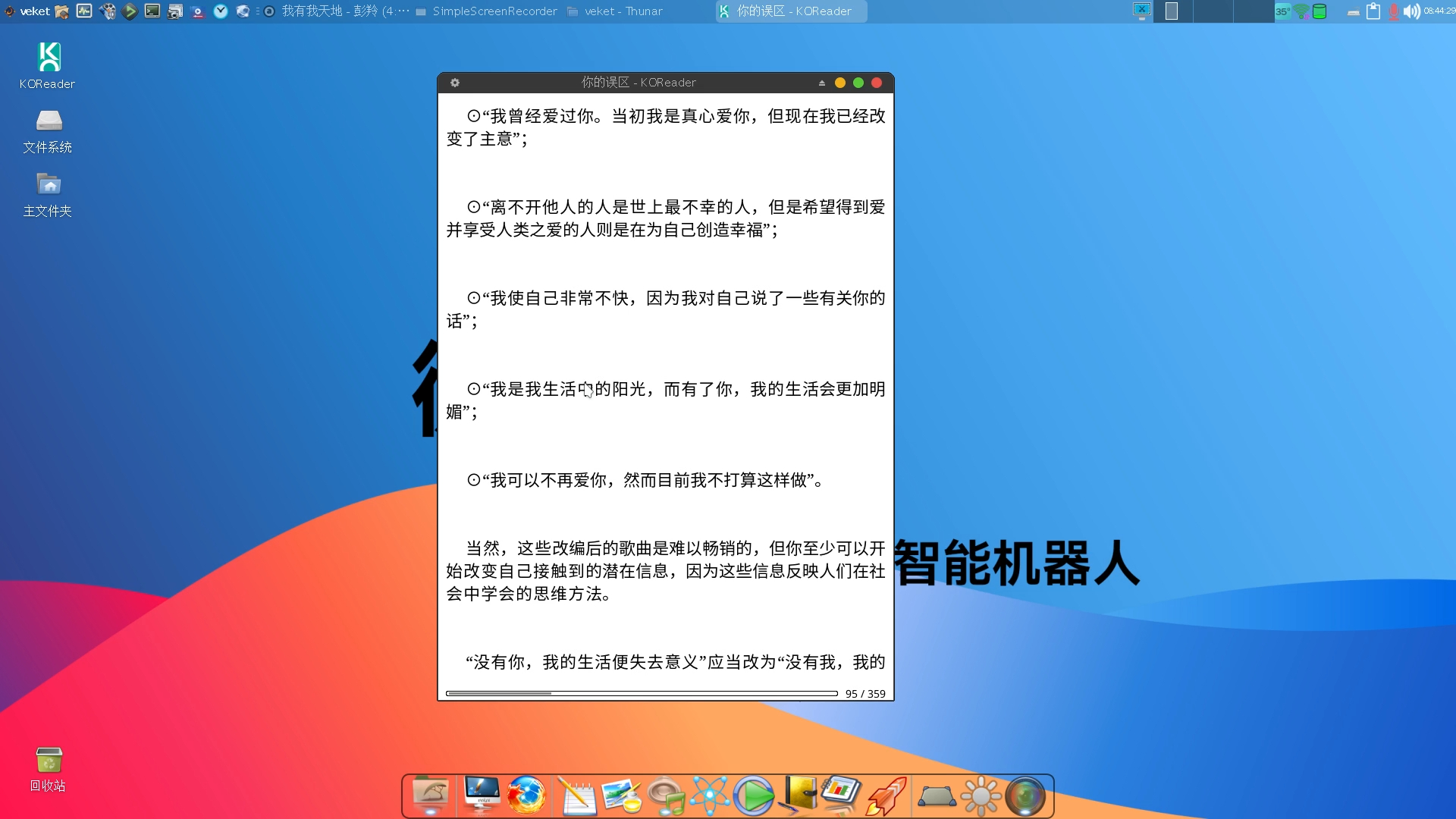Open the notepad text editor in the dock
The image size is (1456, 819).
coord(576,795)
